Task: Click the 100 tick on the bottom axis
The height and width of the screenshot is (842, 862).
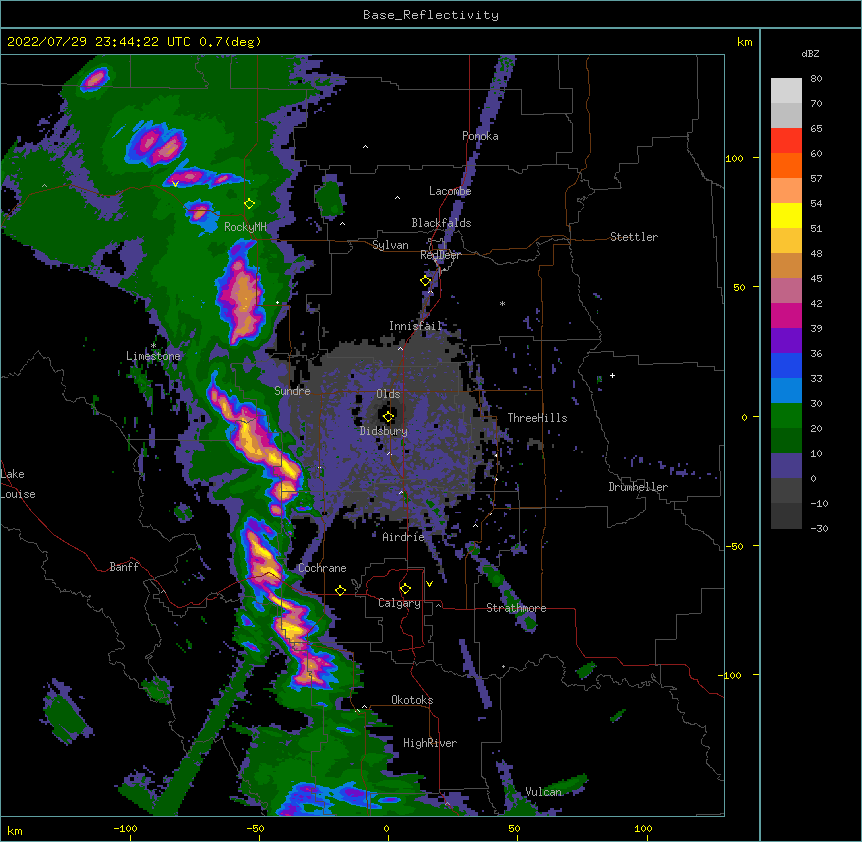Action: tap(643, 828)
